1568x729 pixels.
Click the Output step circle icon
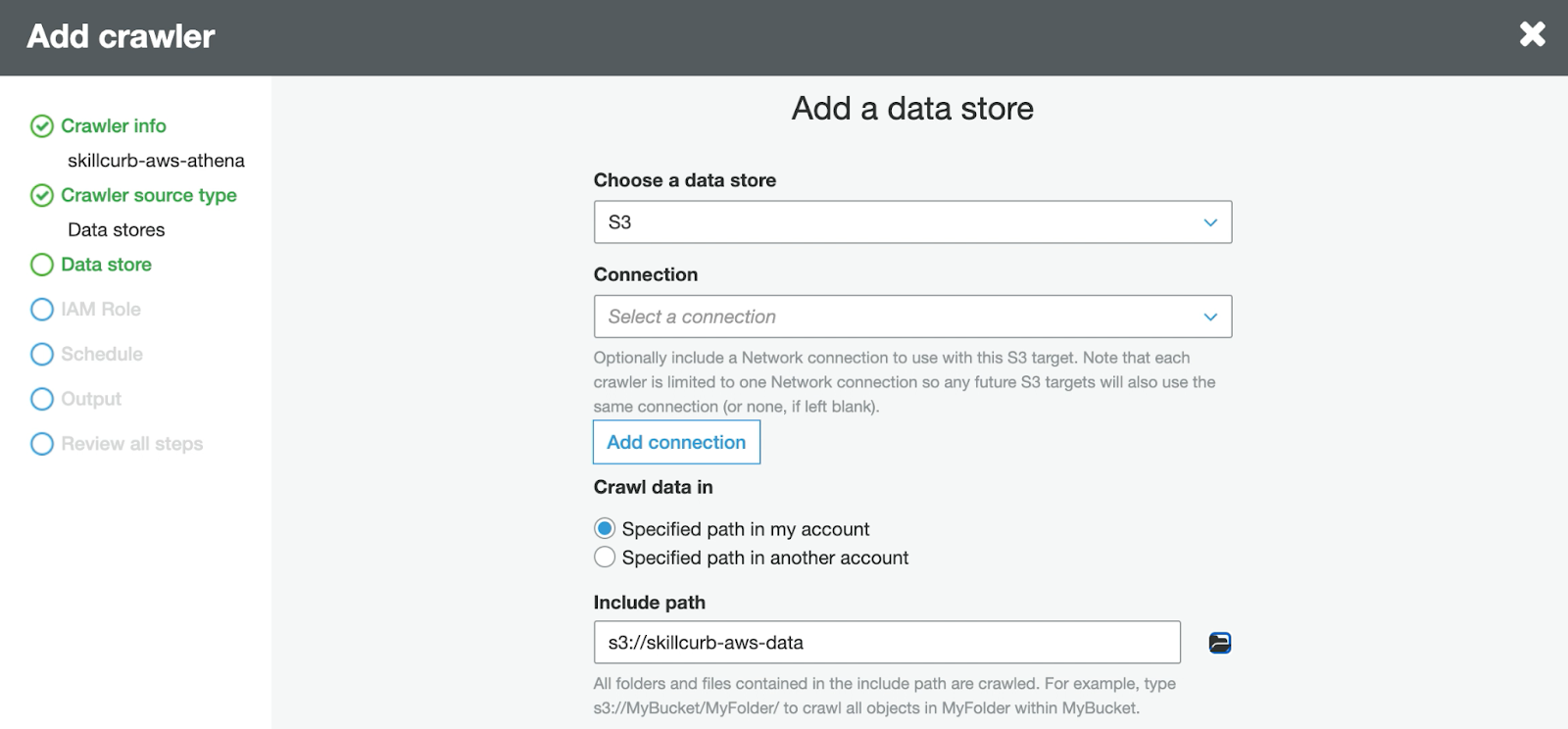[x=42, y=399]
